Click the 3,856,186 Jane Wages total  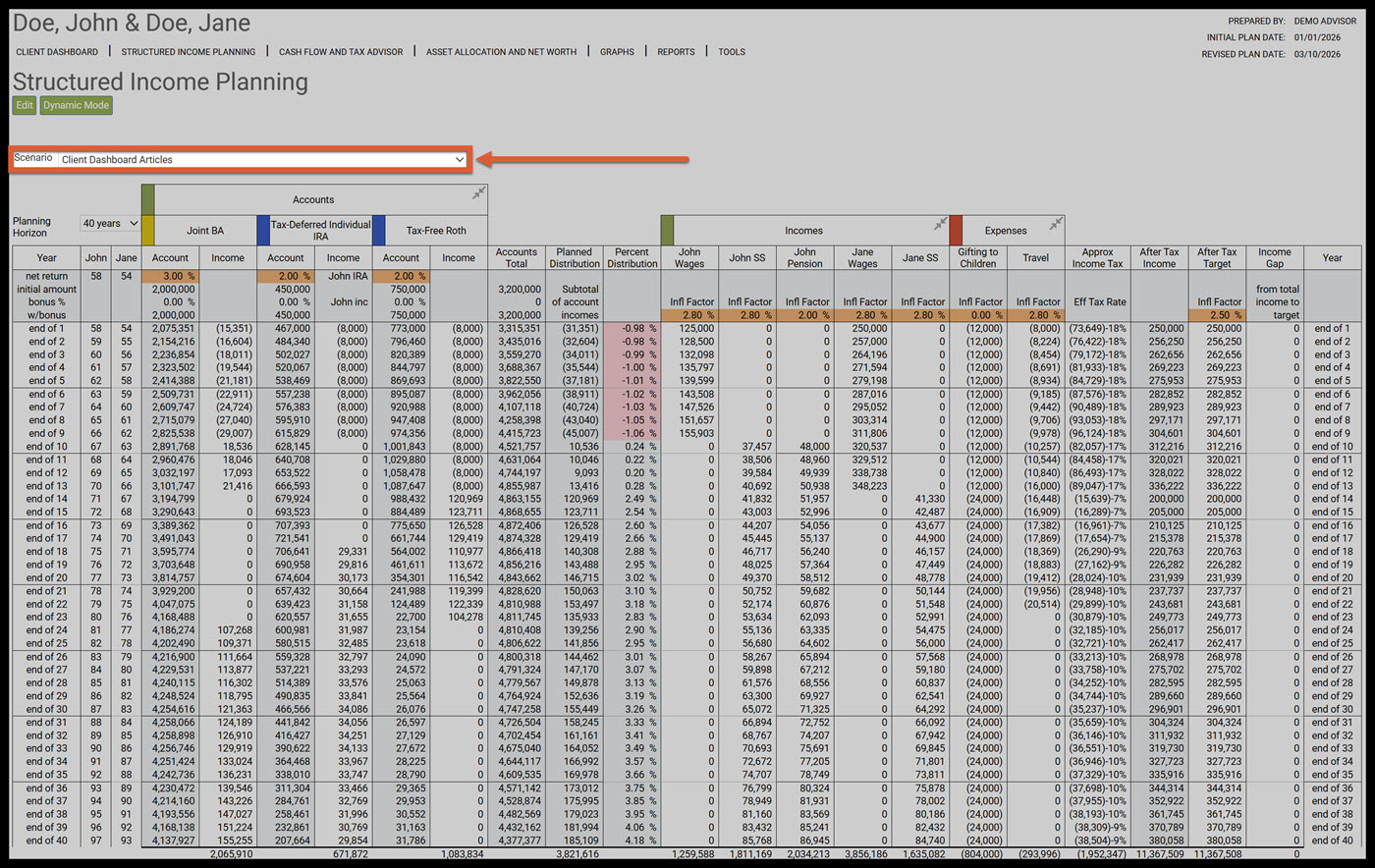[865, 854]
